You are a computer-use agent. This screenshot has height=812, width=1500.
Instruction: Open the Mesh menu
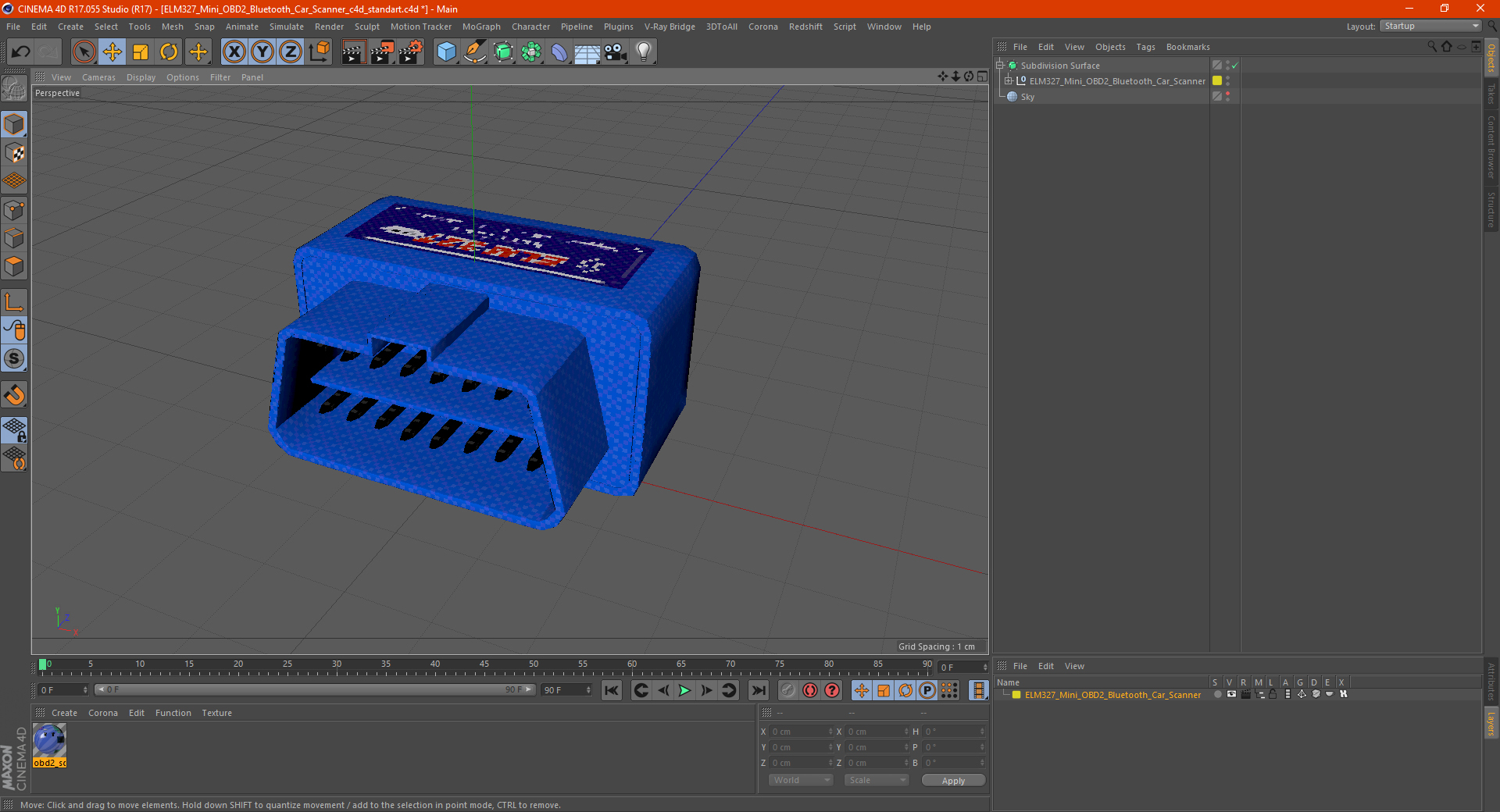point(172,27)
